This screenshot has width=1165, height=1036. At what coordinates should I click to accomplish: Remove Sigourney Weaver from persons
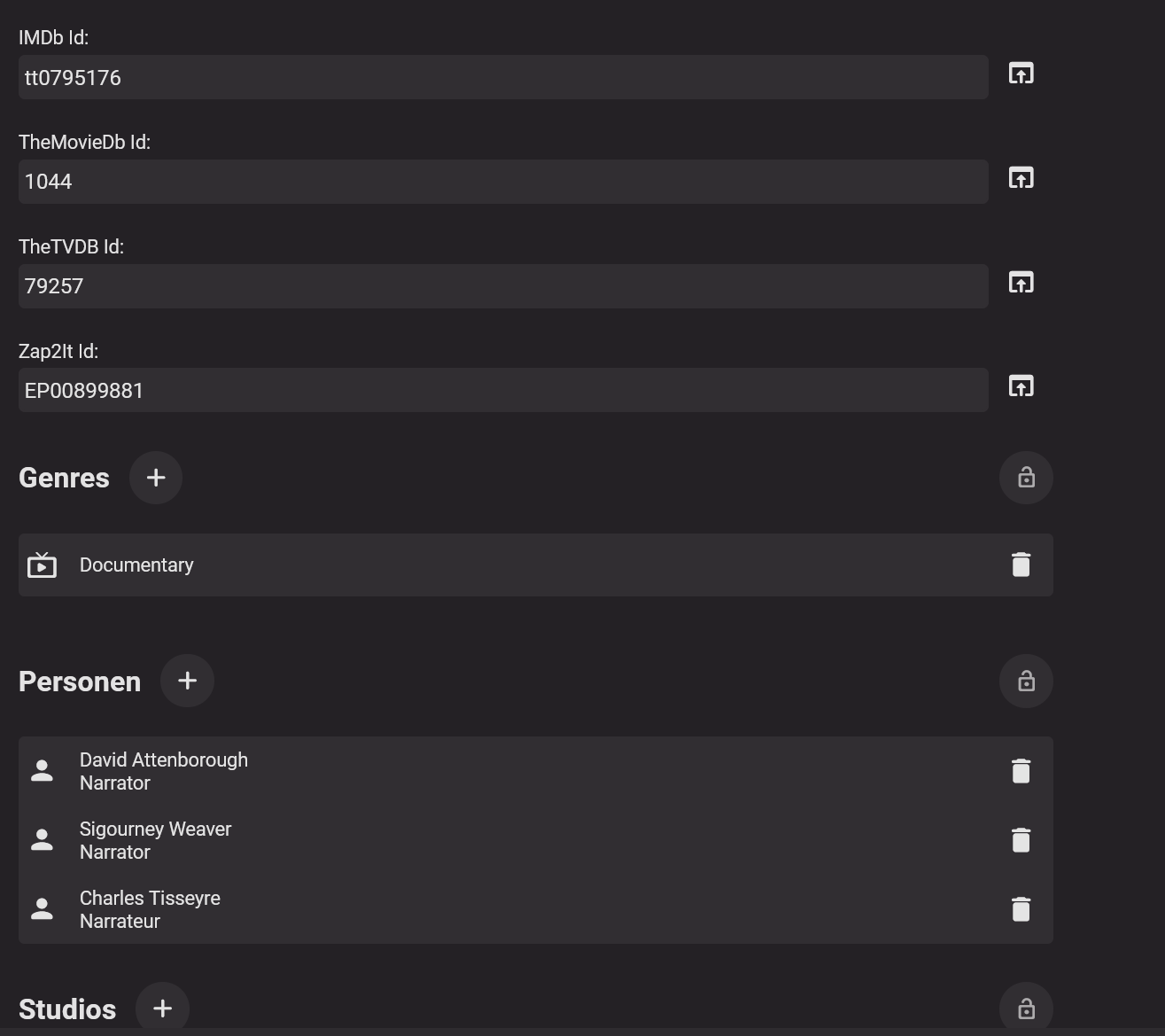[x=1021, y=840]
